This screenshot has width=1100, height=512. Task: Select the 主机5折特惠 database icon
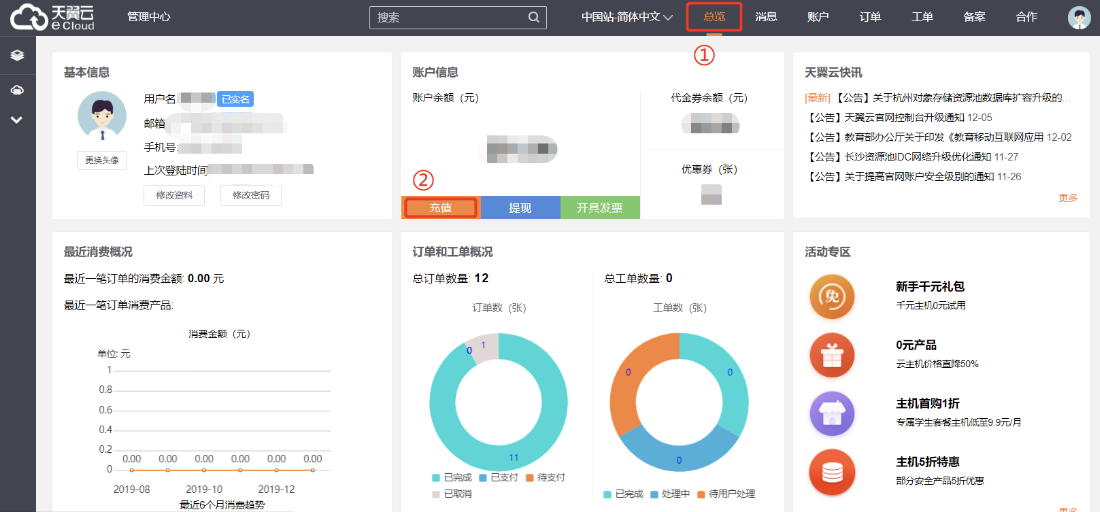tap(832, 470)
